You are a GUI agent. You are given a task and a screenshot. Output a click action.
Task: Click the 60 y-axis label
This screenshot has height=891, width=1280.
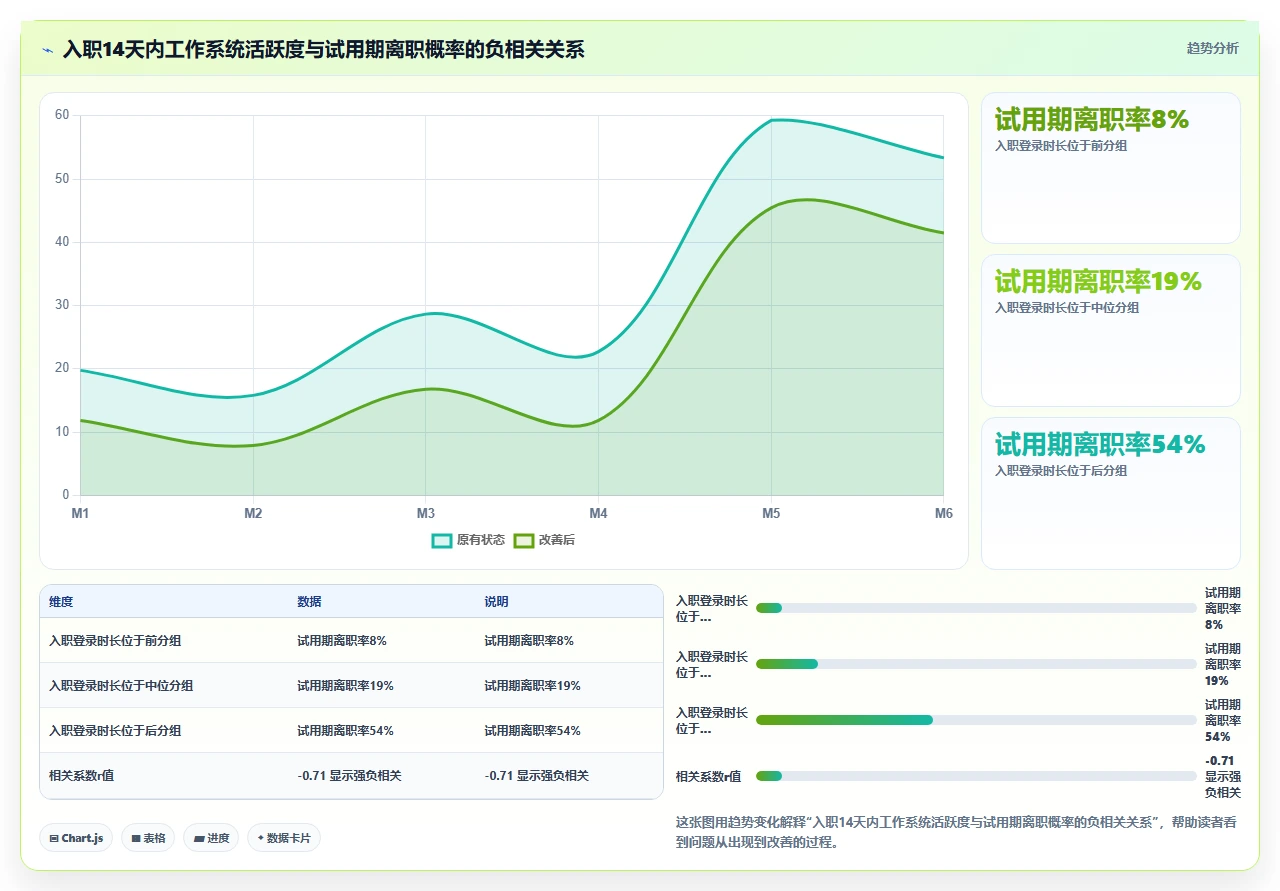(x=62, y=115)
